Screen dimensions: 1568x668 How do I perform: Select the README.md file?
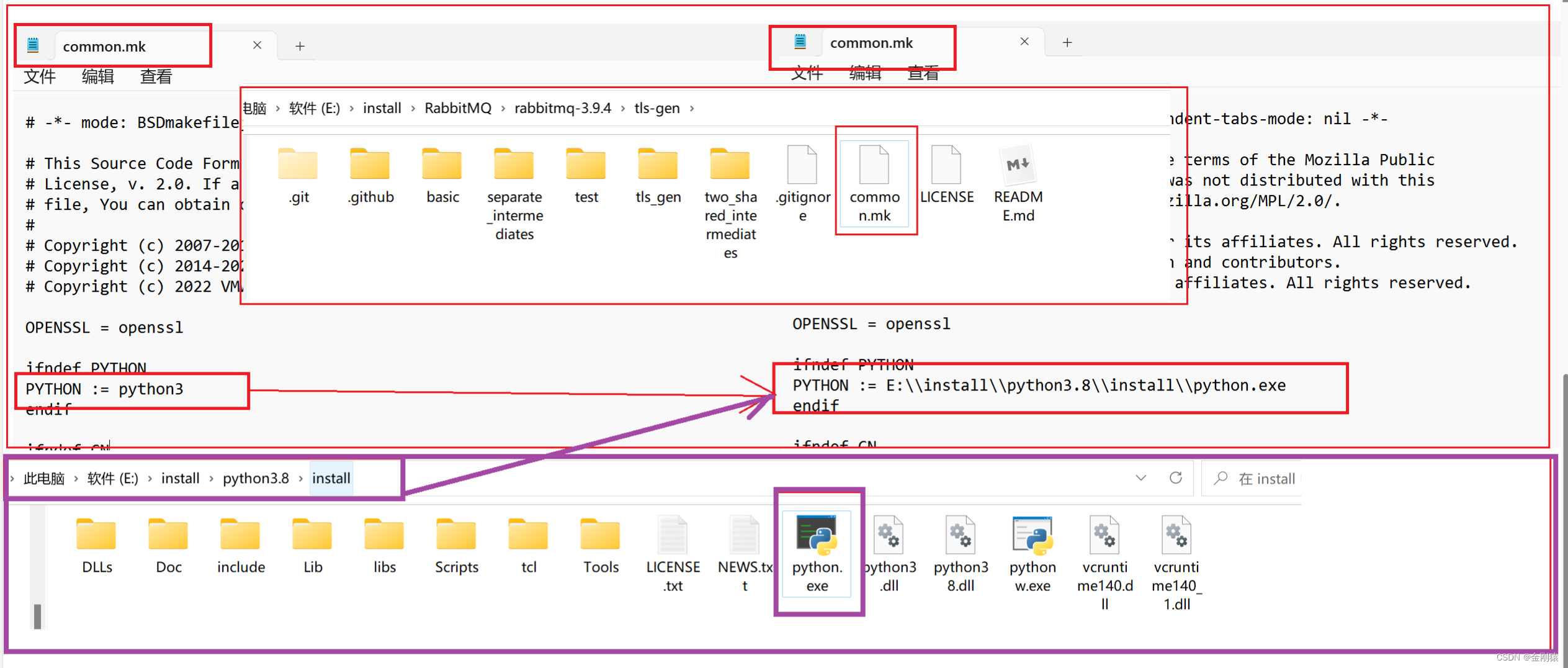(1018, 184)
